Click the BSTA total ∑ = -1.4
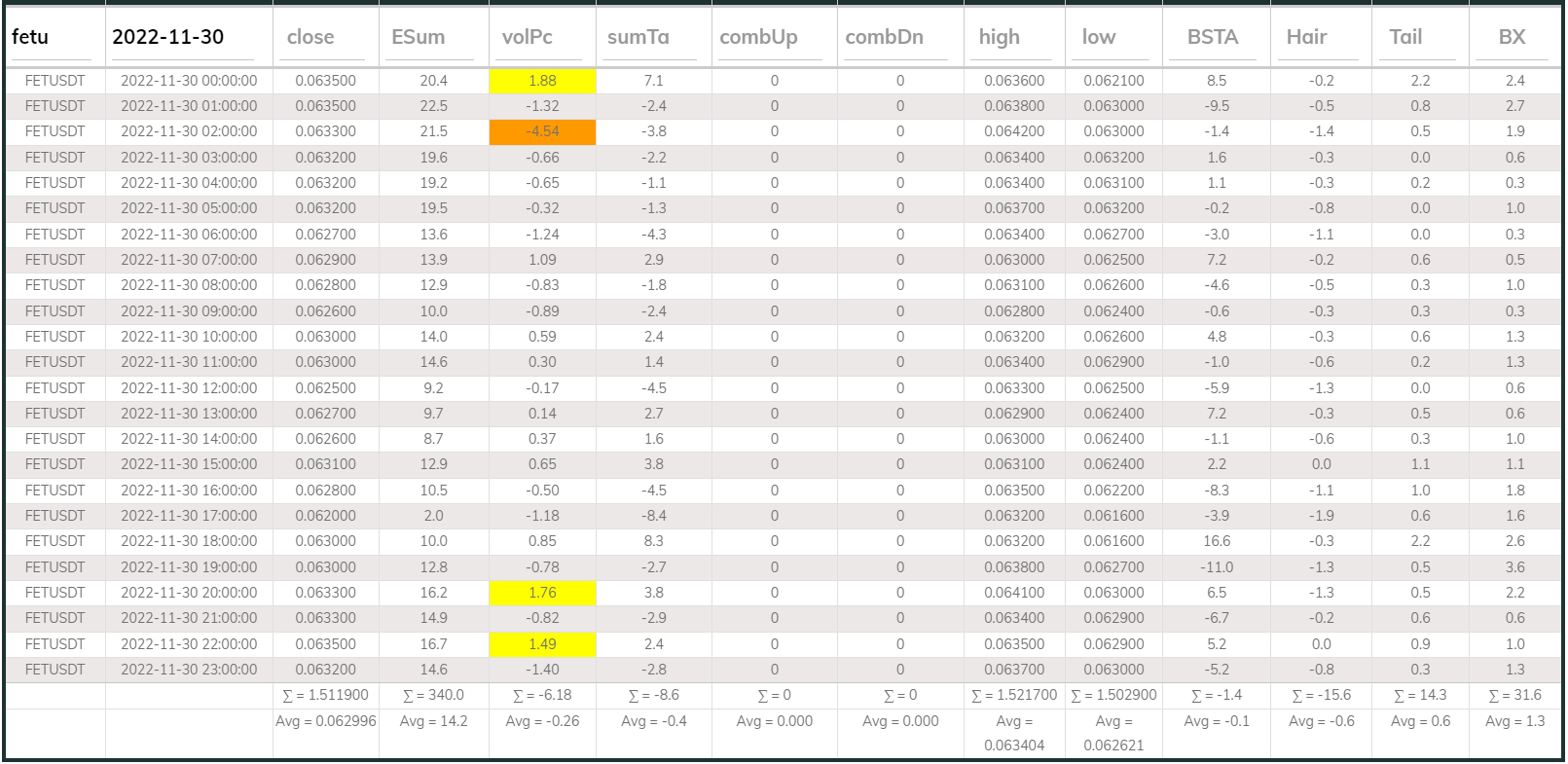The width and height of the screenshot is (1568, 764). click(x=1217, y=695)
